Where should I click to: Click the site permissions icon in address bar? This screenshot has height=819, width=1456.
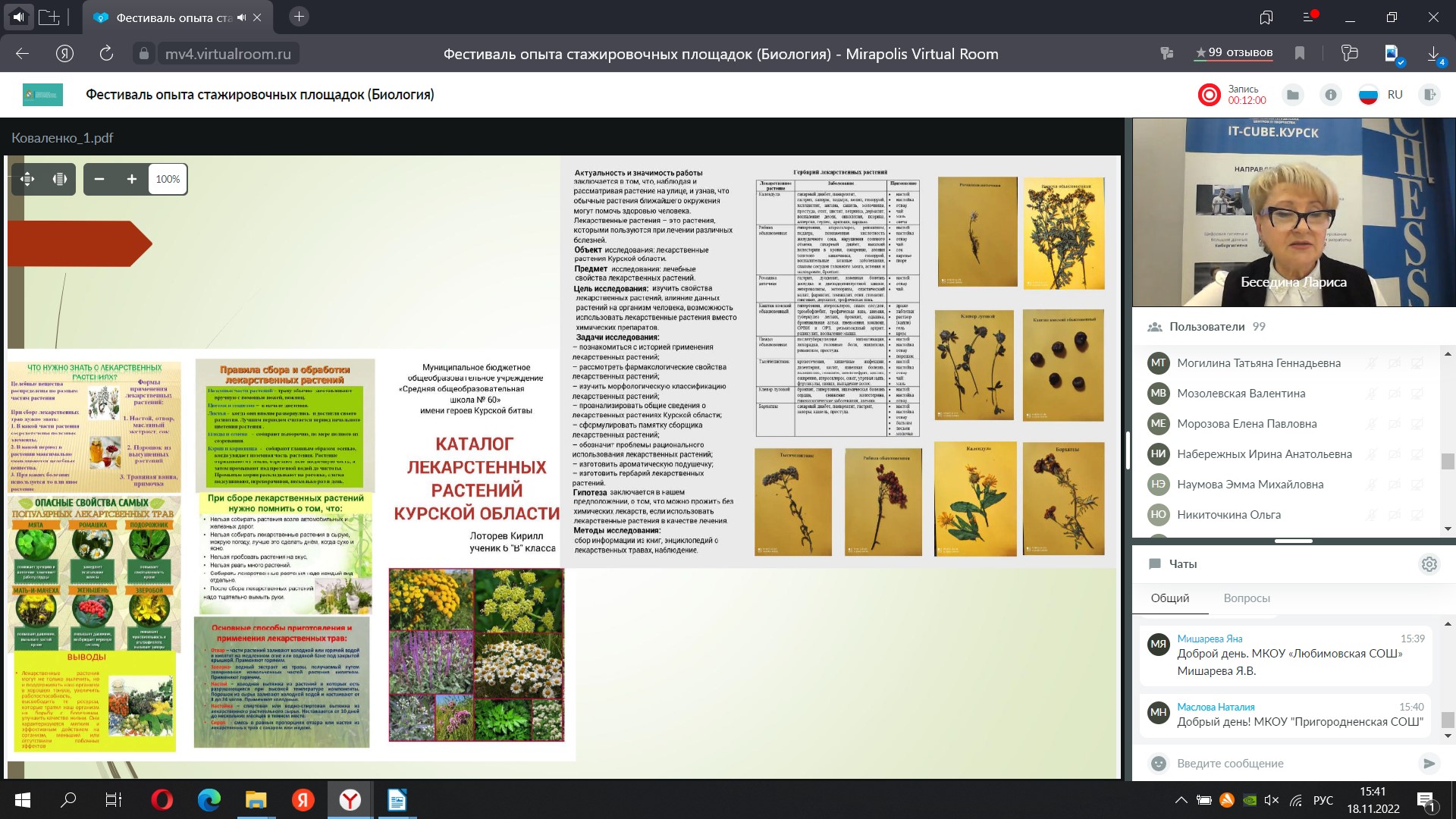click(1166, 53)
